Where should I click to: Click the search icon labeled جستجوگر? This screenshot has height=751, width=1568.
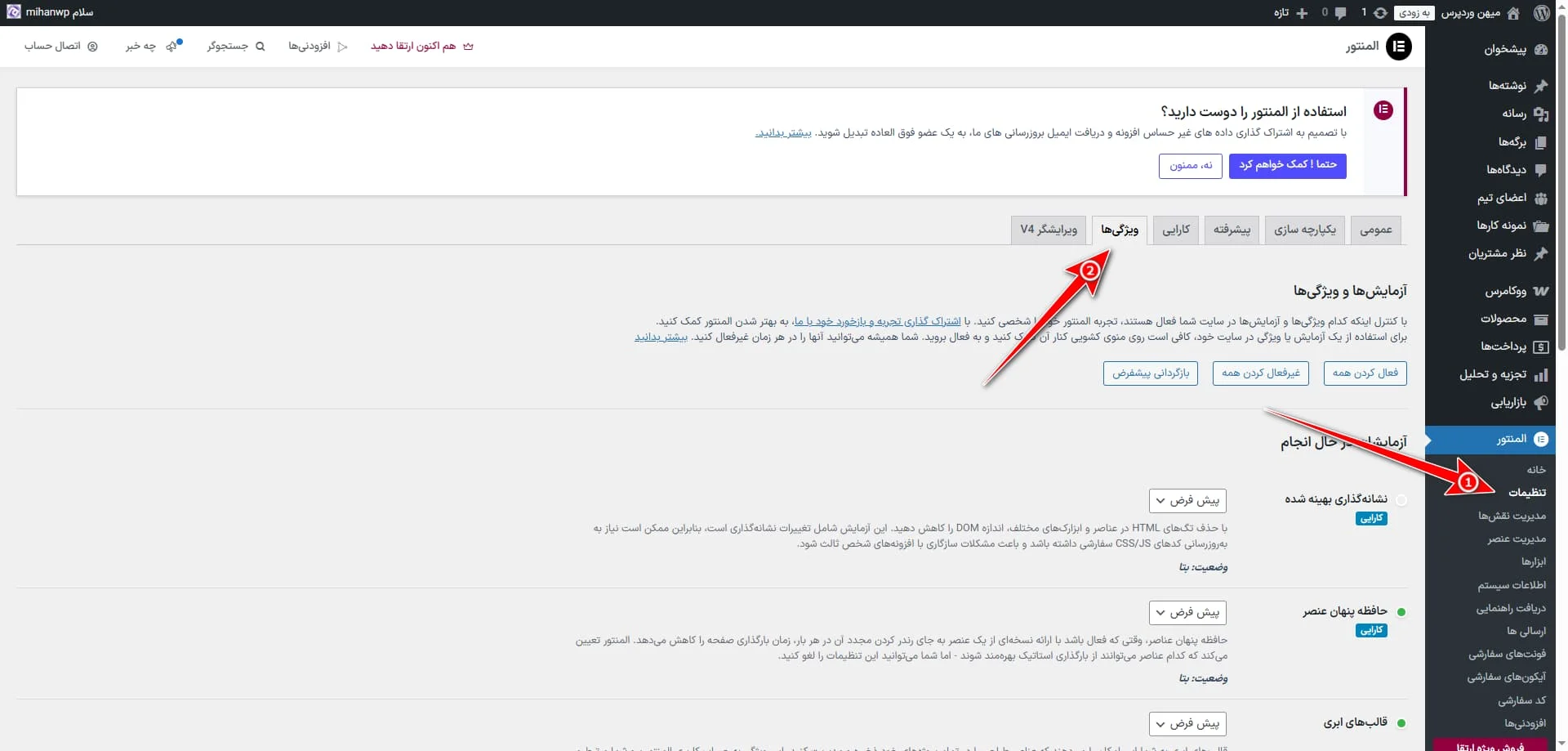[260, 47]
